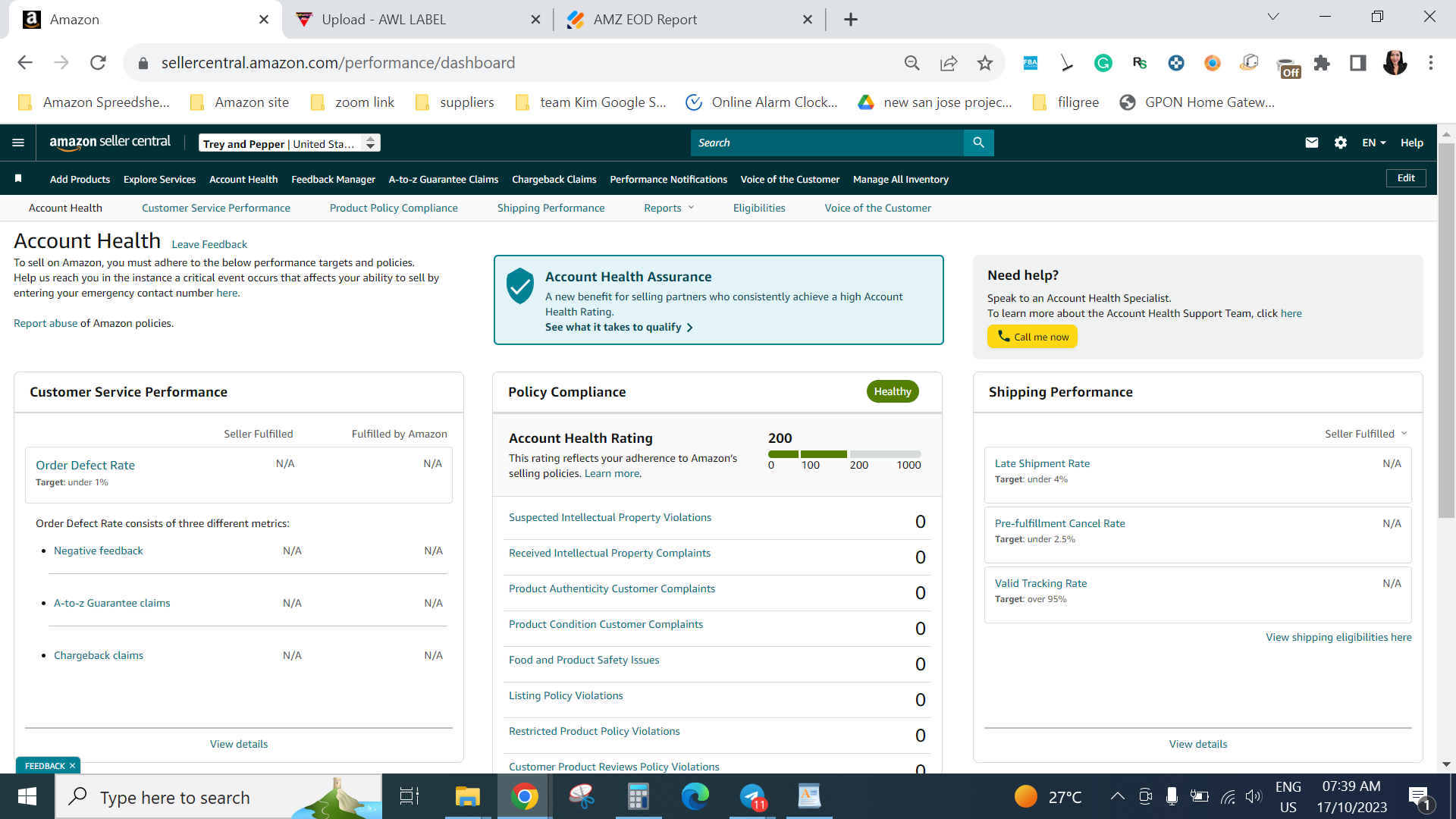Viewport: 1456px width, 819px height.
Task: Open the Snipping Tool on taskbar
Action: point(582,797)
